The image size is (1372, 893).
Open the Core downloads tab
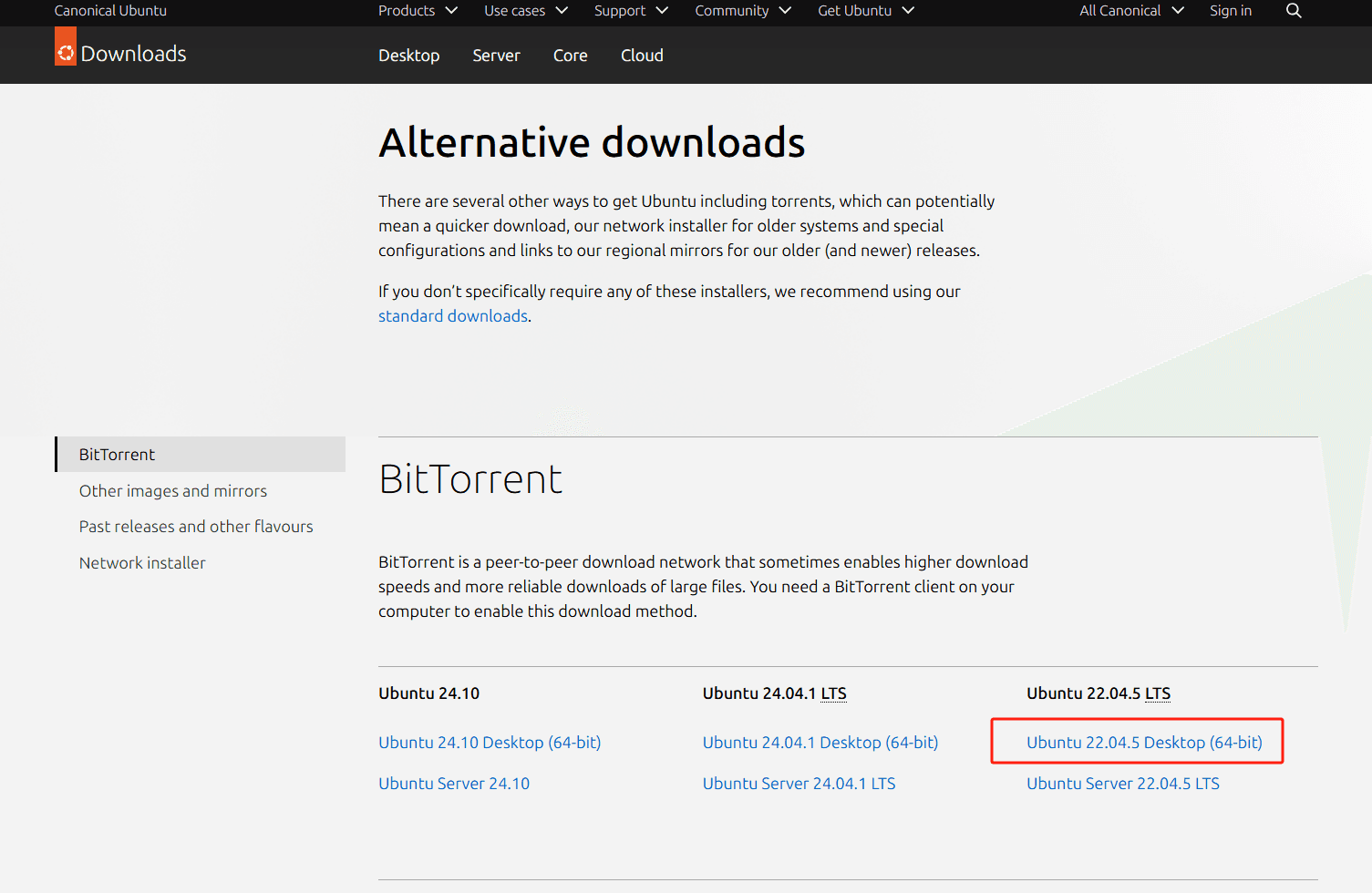click(x=571, y=56)
